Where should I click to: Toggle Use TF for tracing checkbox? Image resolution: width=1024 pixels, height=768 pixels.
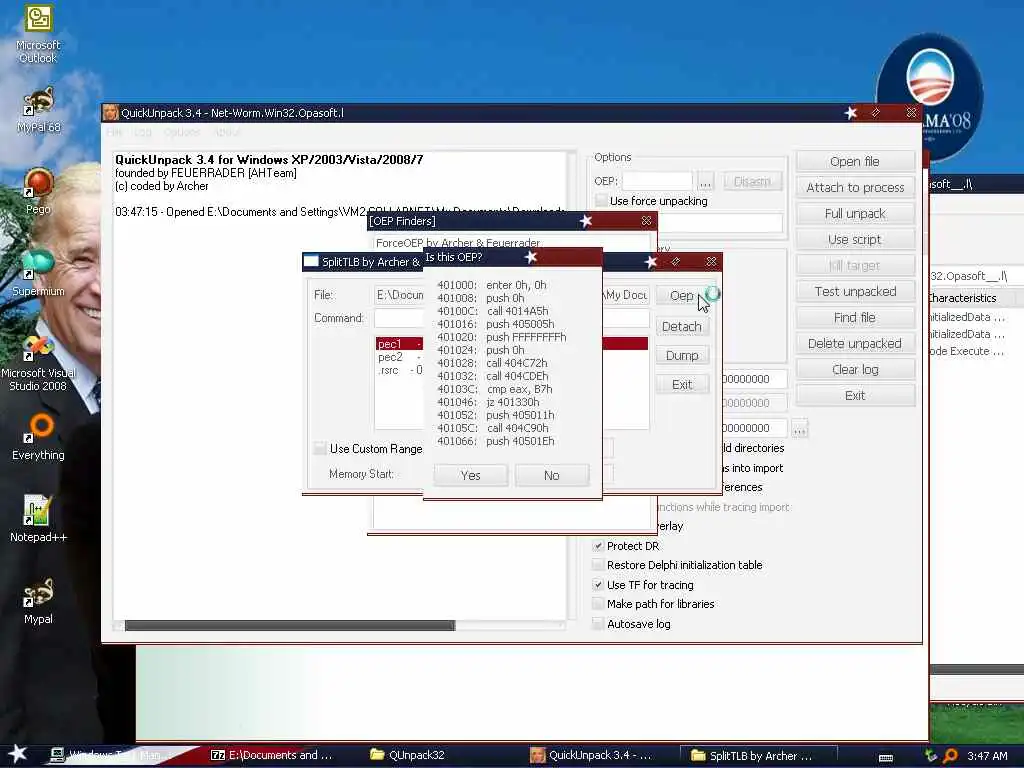[598, 584]
